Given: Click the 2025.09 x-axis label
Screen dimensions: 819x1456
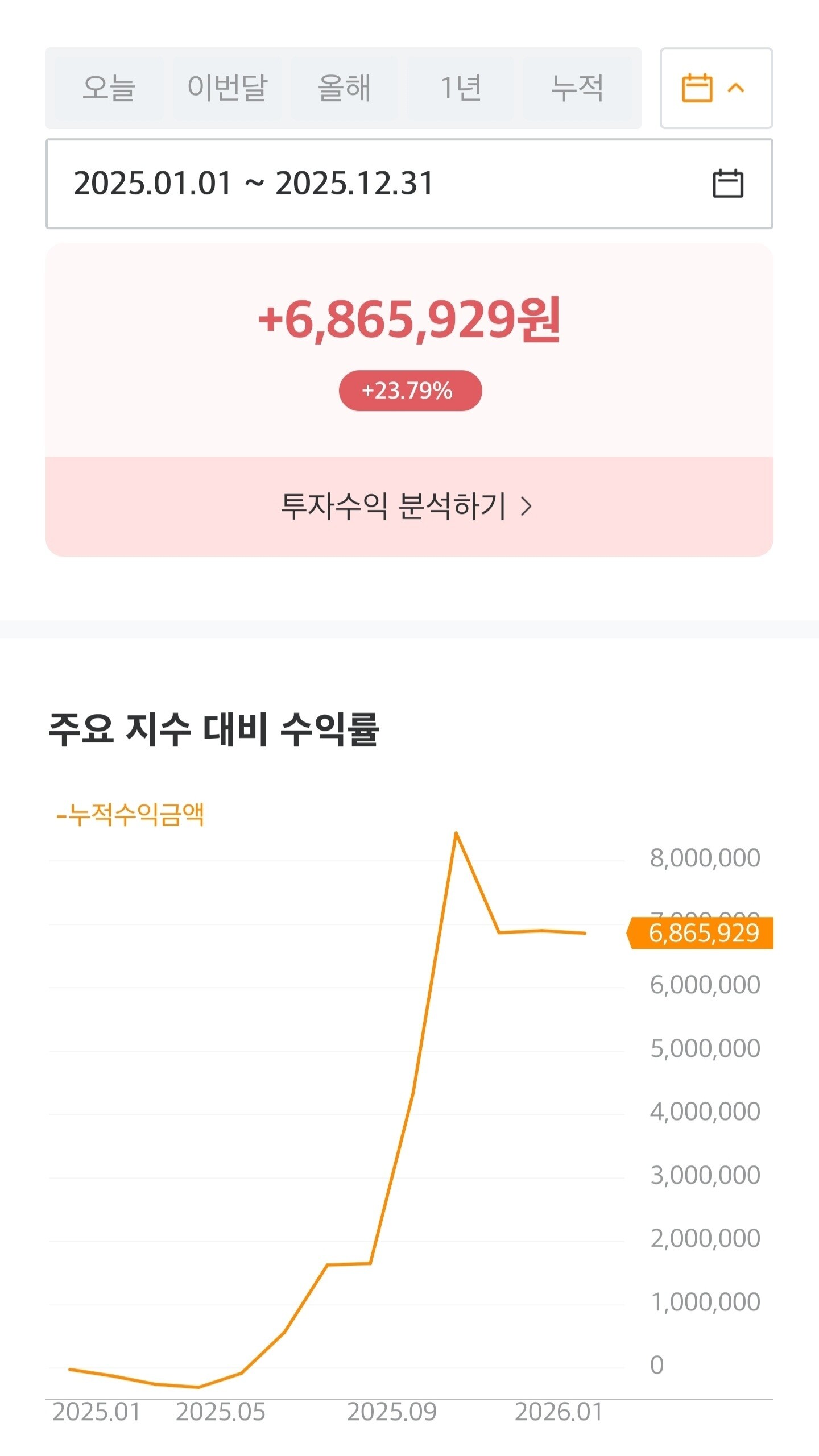Looking at the screenshot, I should click(392, 1412).
